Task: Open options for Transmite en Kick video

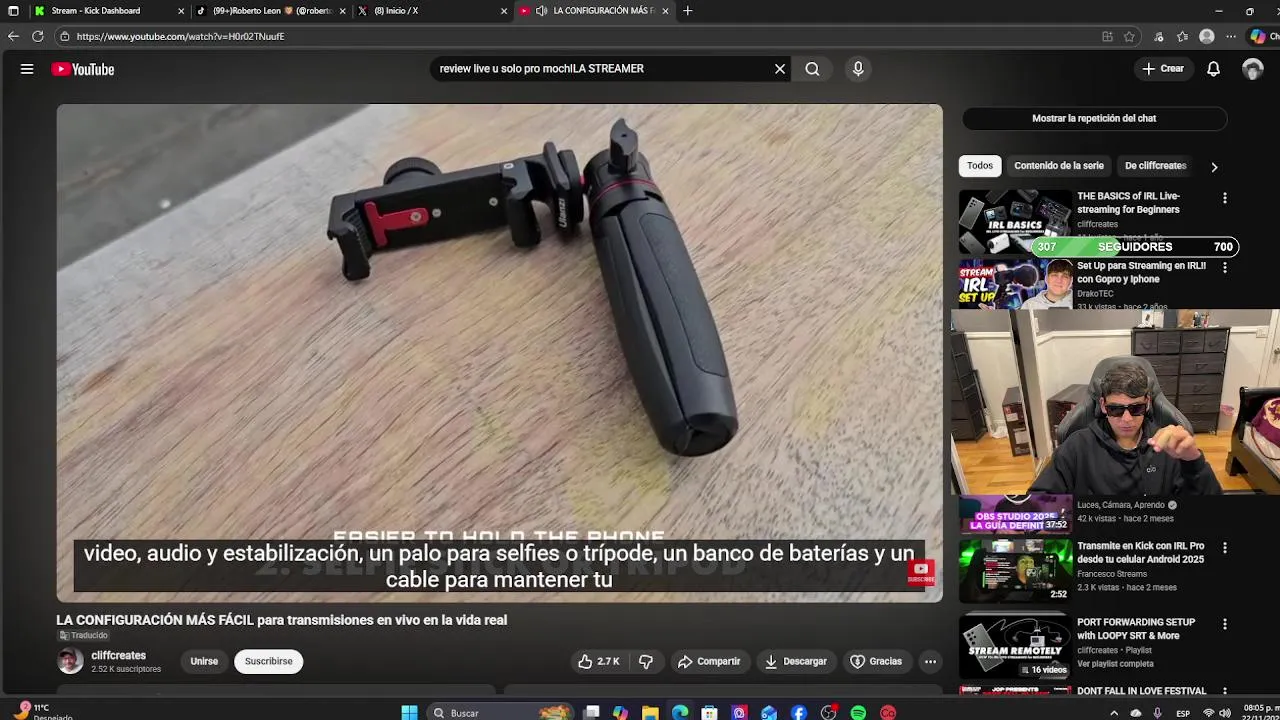Action: tap(1224, 548)
